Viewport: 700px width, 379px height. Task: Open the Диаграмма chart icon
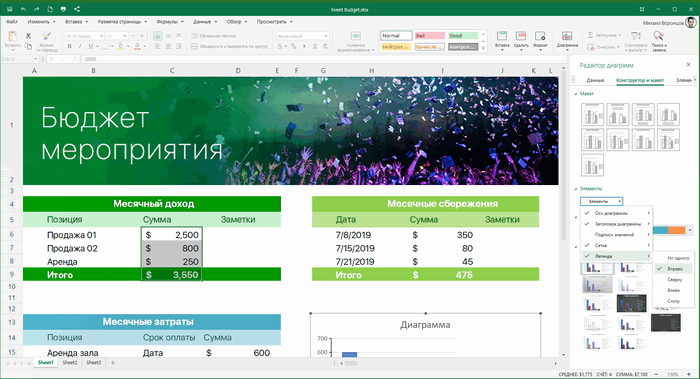567,36
